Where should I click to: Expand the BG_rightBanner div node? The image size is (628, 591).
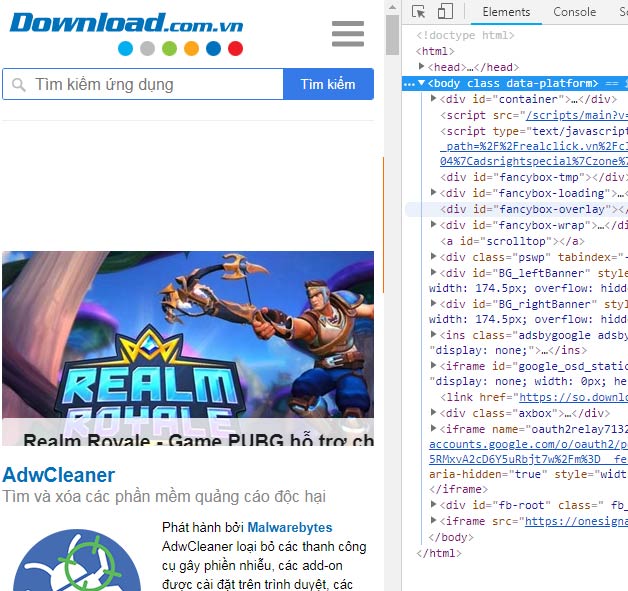(433, 303)
